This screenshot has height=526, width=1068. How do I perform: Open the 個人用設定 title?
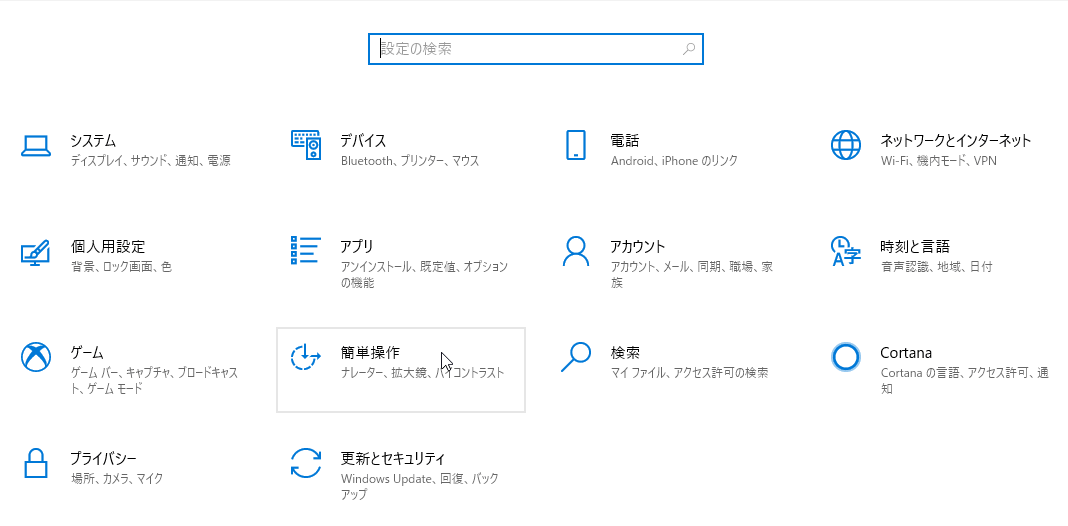tap(108, 247)
